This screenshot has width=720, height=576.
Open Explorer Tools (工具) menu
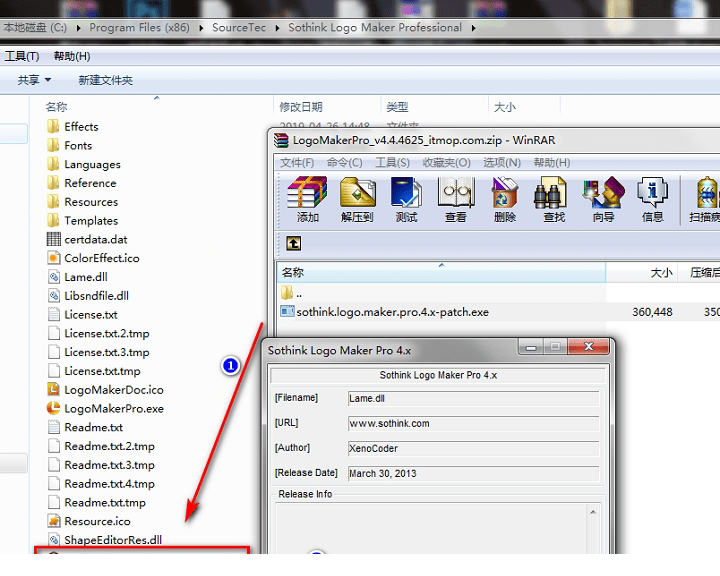tap(22, 56)
